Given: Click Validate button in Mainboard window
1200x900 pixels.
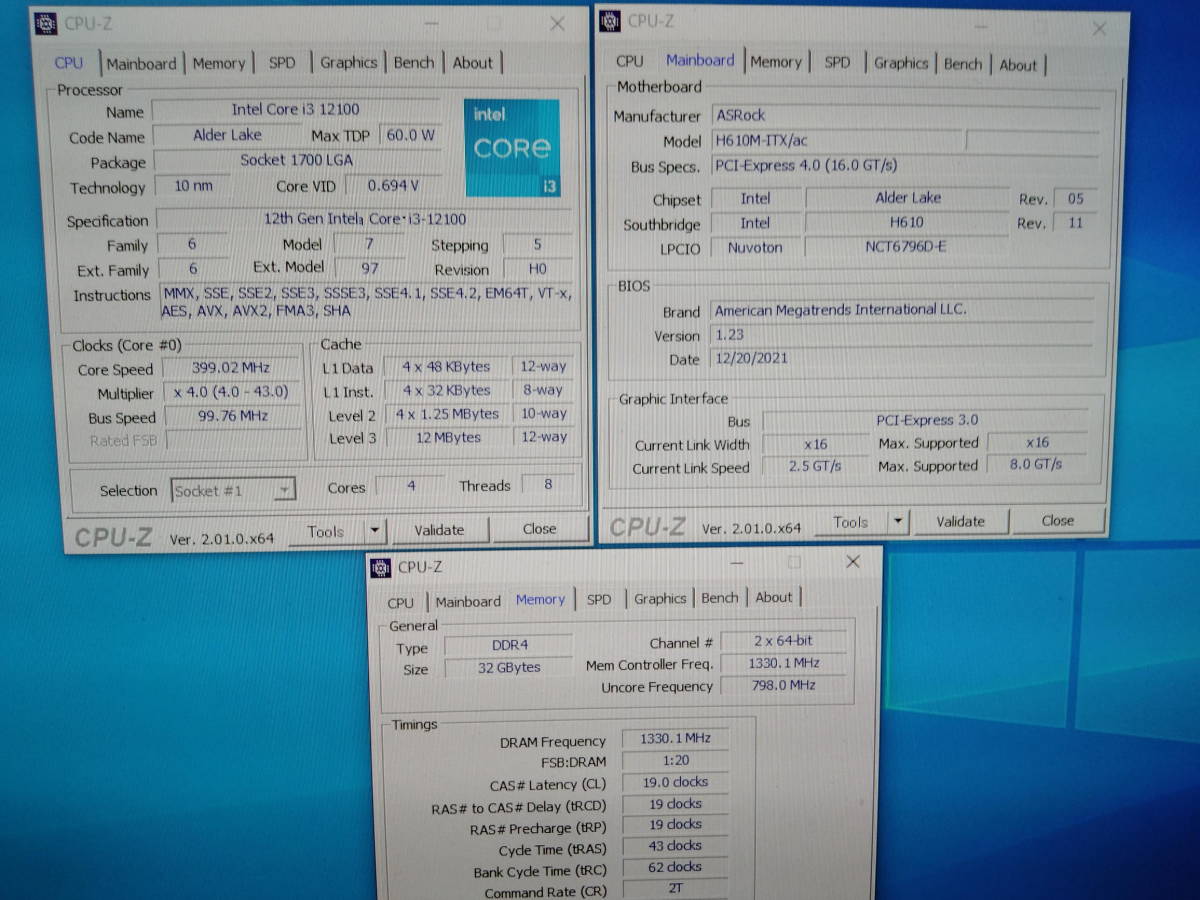Looking at the screenshot, I should [x=960, y=521].
